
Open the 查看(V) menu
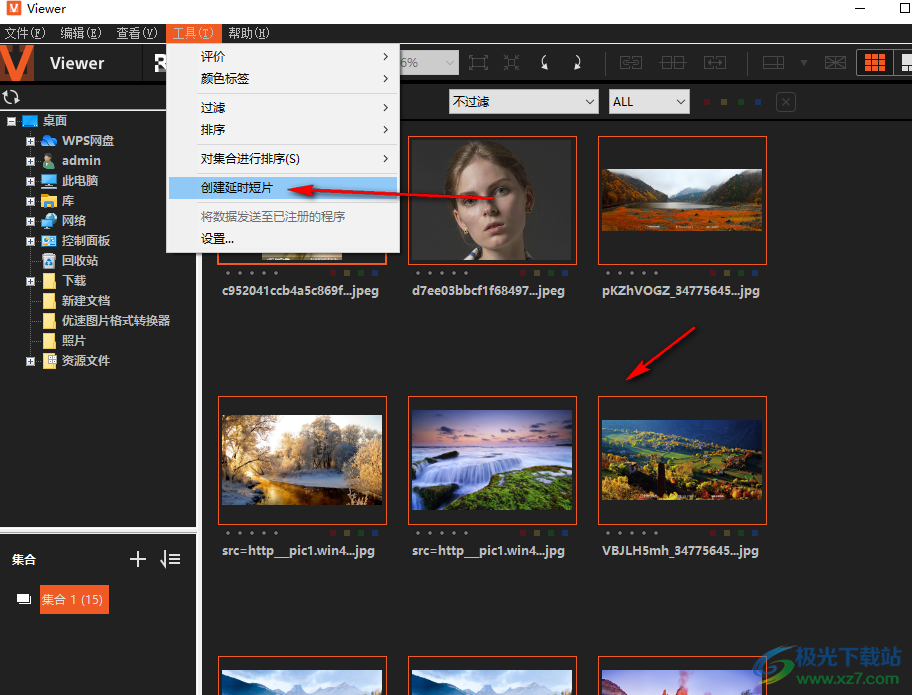(137, 33)
